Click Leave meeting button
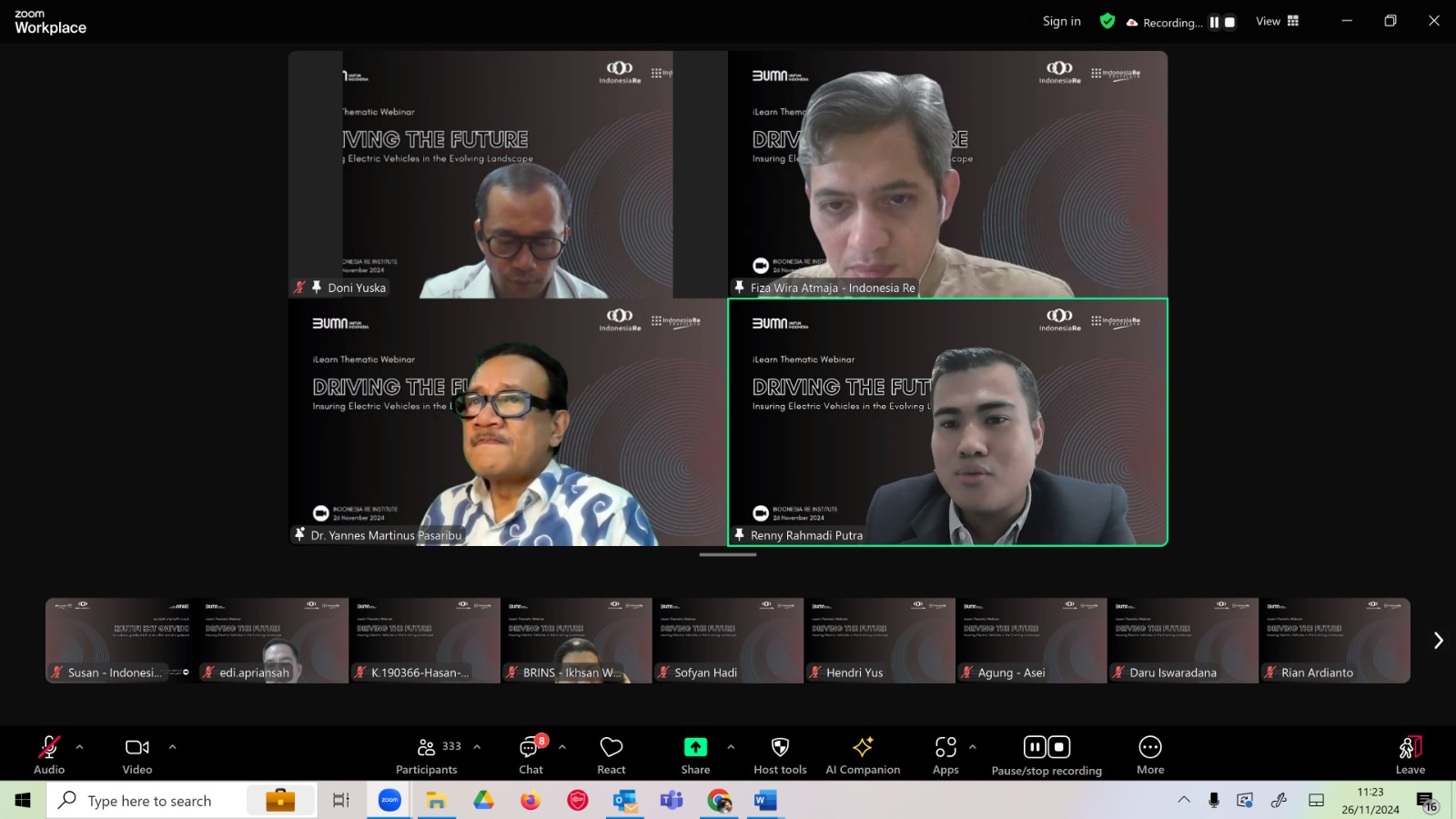 [x=1410, y=754]
